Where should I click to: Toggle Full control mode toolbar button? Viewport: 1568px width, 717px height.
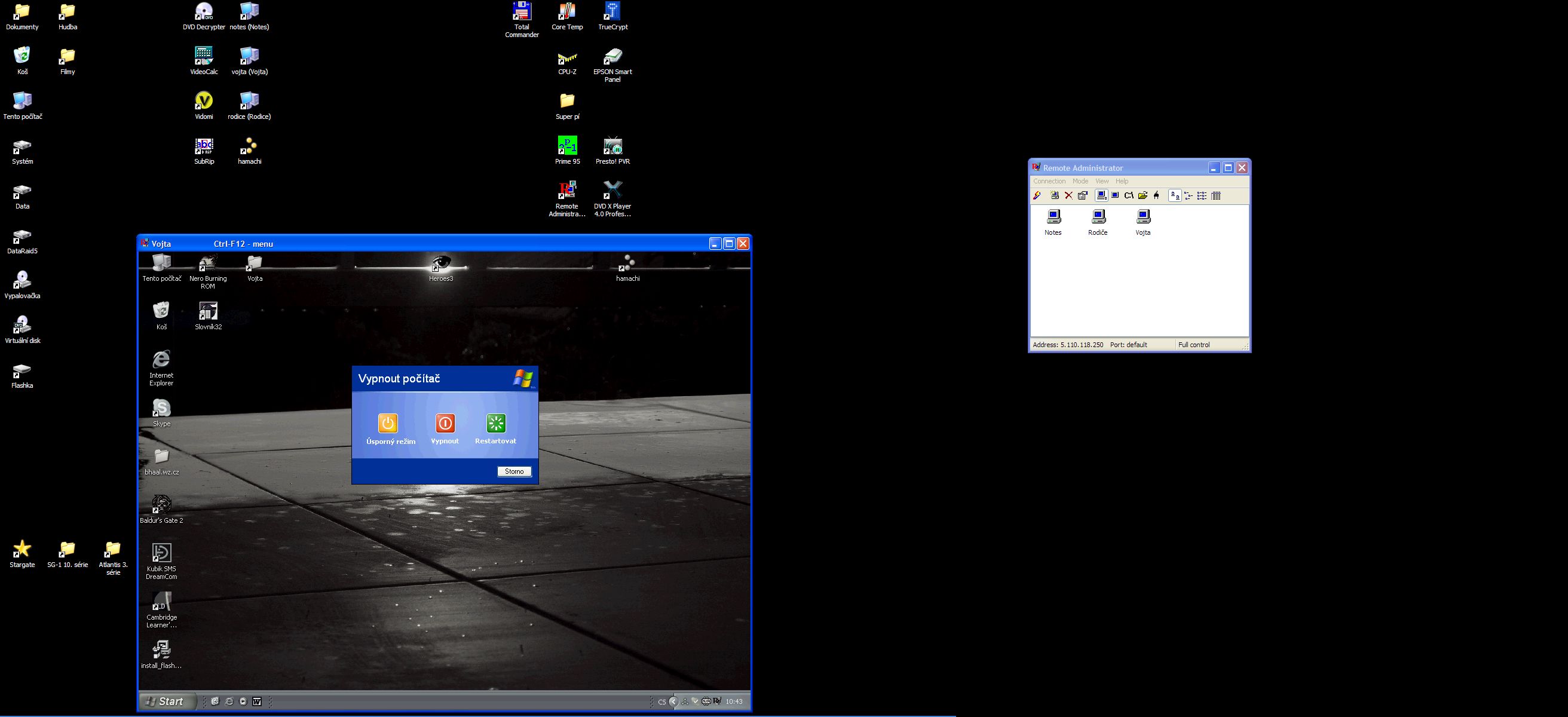[1101, 195]
